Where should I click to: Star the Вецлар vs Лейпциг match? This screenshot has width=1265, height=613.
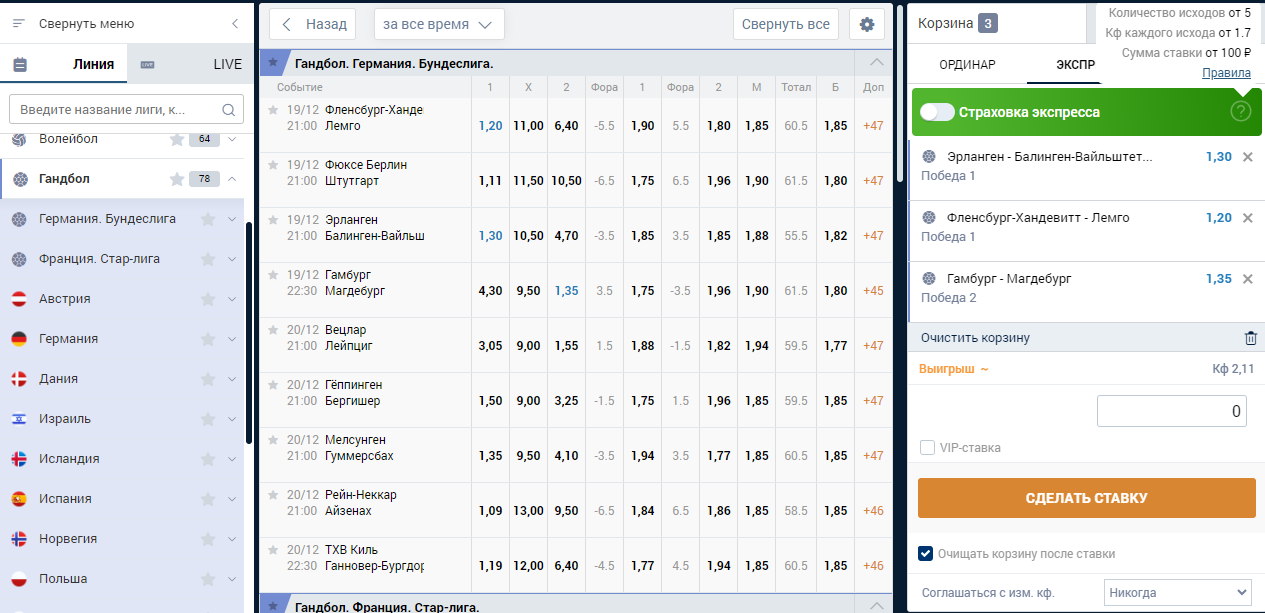click(x=273, y=330)
